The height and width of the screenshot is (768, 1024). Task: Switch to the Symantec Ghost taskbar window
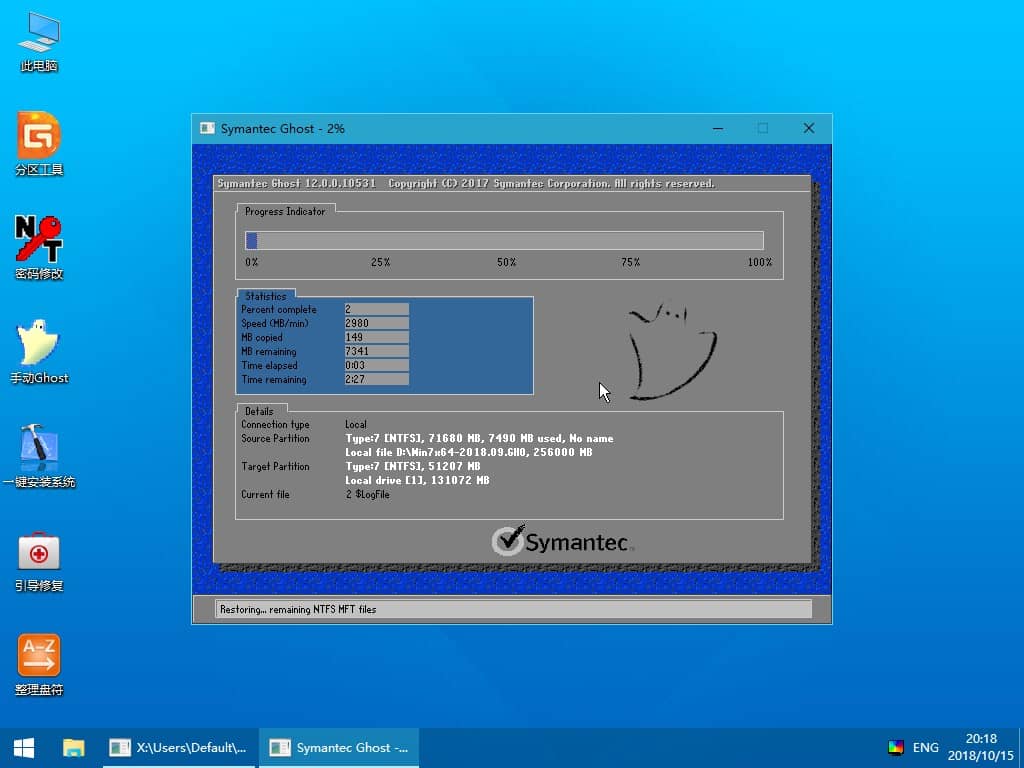[338, 747]
